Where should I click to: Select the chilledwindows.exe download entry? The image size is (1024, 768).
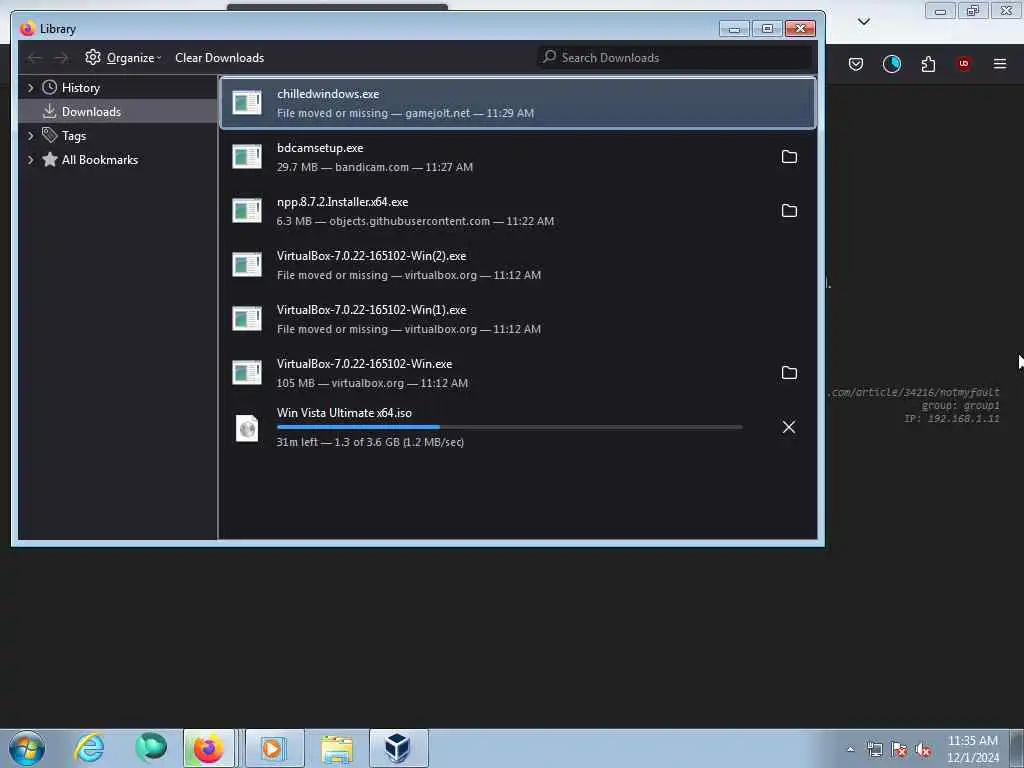pos(518,103)
